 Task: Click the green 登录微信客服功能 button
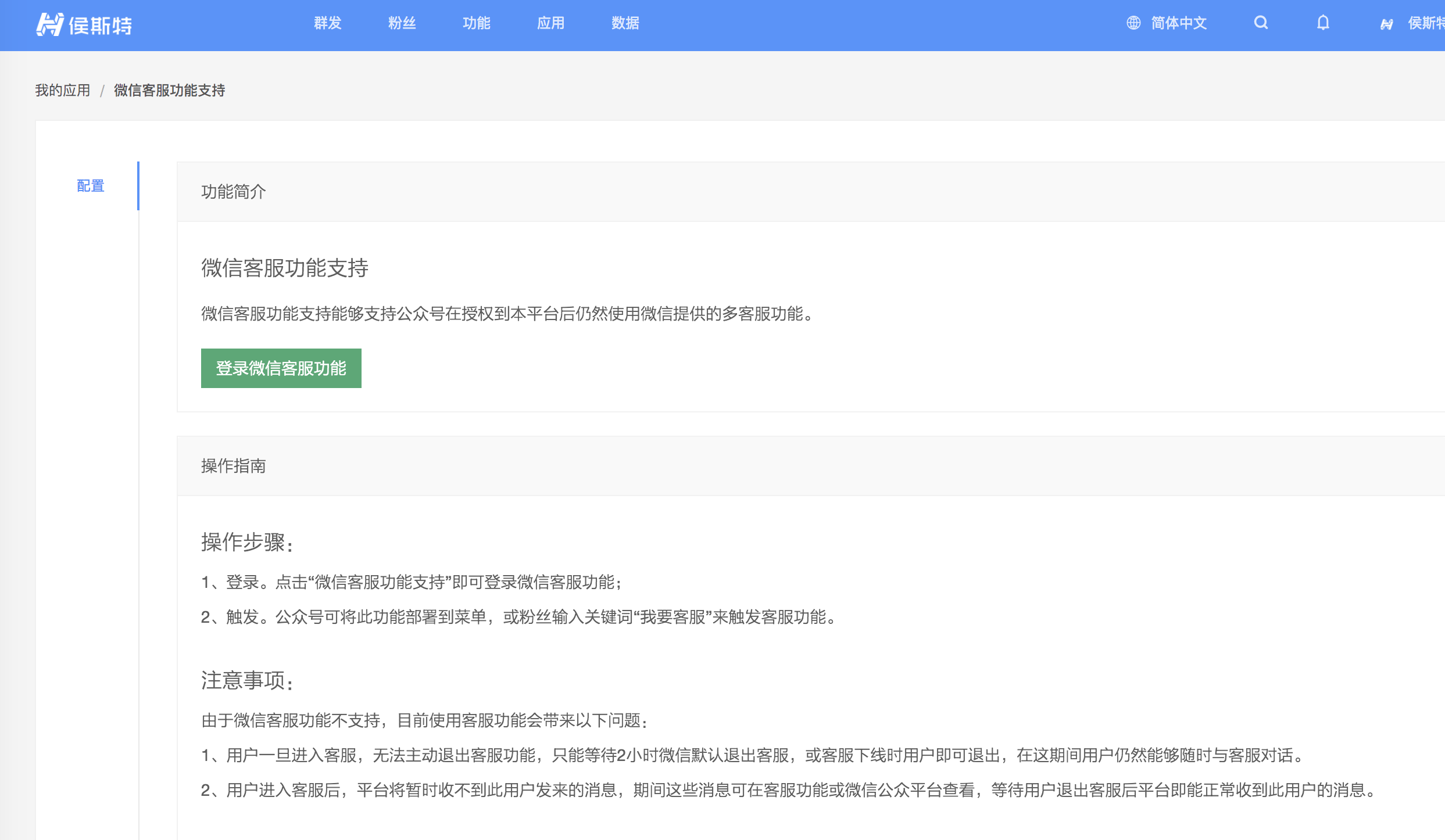click(x=281, y=368)
